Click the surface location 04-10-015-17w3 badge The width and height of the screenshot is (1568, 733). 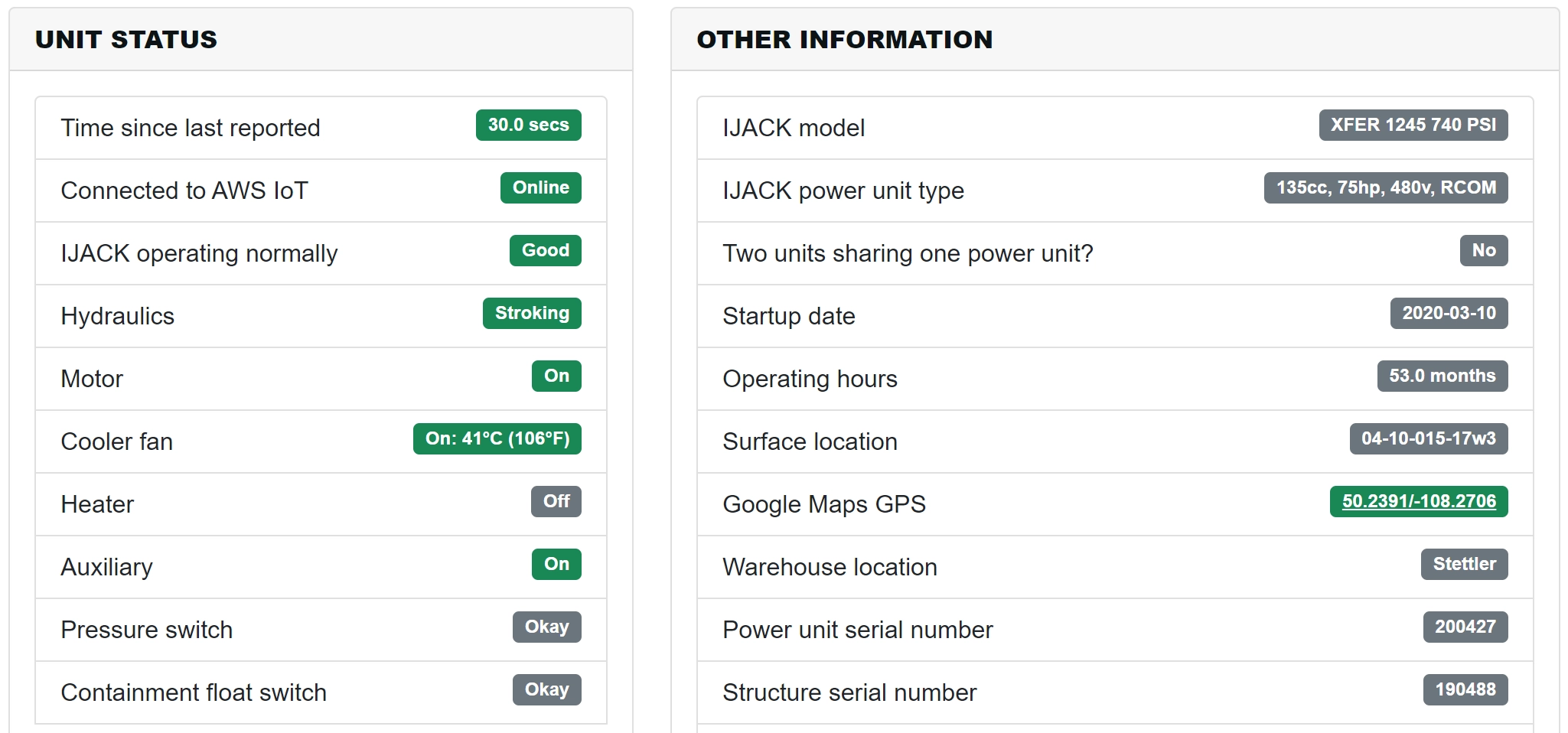point(1429,439)
